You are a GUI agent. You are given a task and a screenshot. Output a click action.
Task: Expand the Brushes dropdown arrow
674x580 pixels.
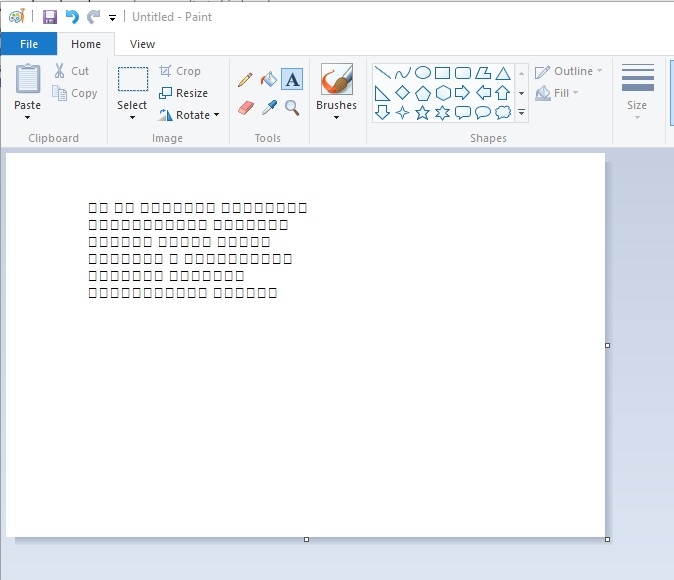pyautogui.click(x=337, y=117)
